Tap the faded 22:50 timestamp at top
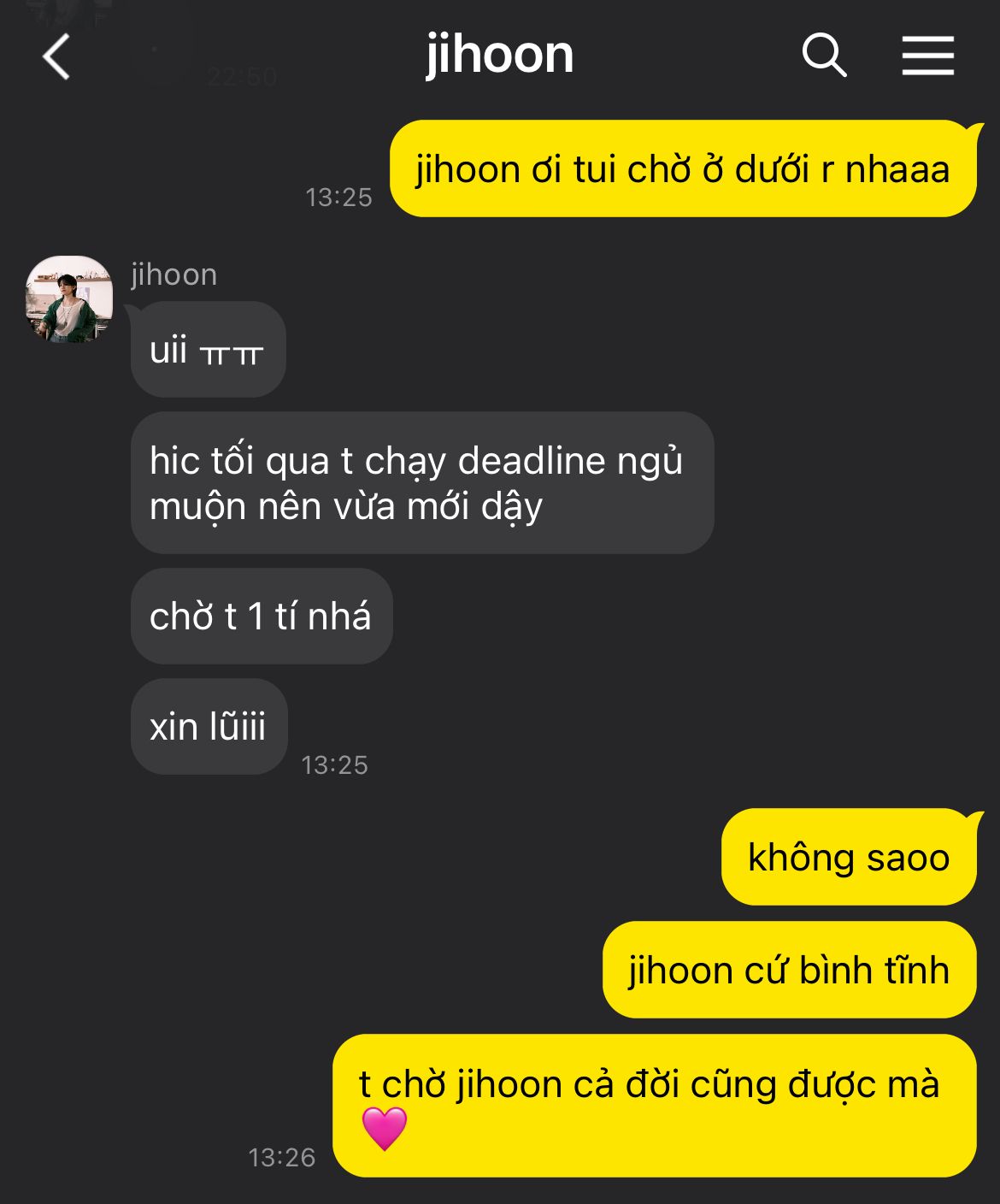 point(242,77)
